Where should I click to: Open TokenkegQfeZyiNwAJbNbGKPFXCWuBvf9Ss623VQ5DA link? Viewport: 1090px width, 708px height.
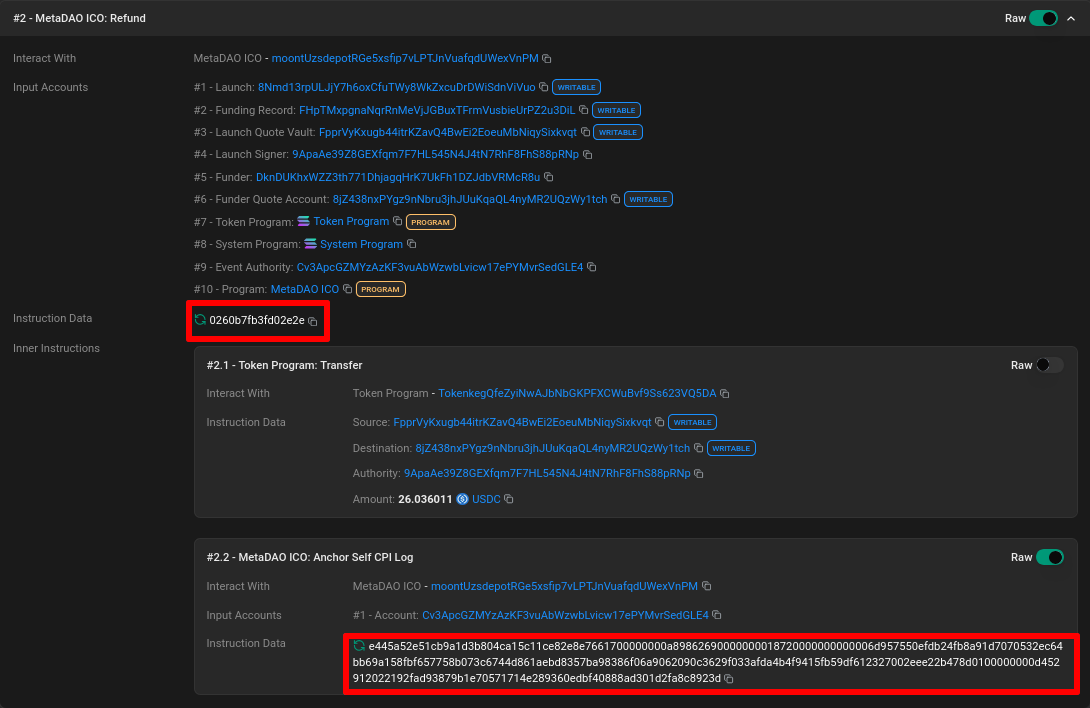pos(577,394)
